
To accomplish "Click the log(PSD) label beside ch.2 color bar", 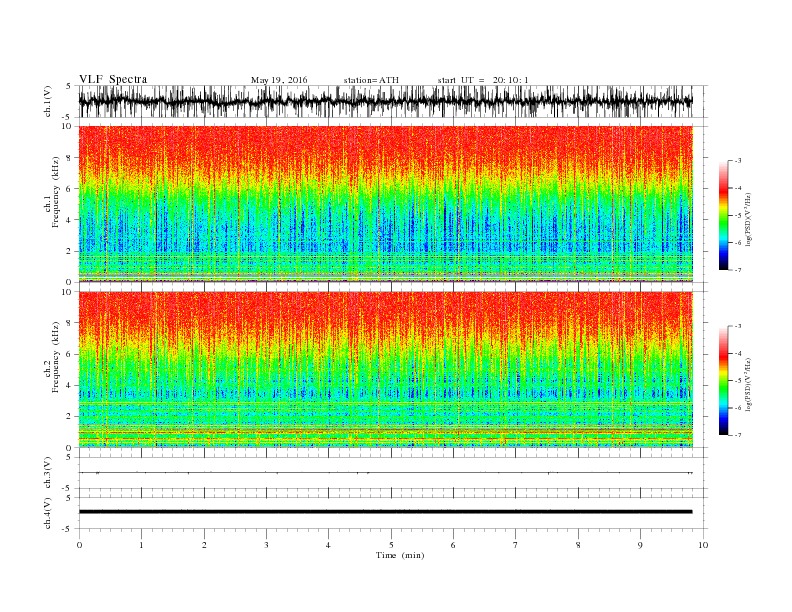I will tap(748, 385).
